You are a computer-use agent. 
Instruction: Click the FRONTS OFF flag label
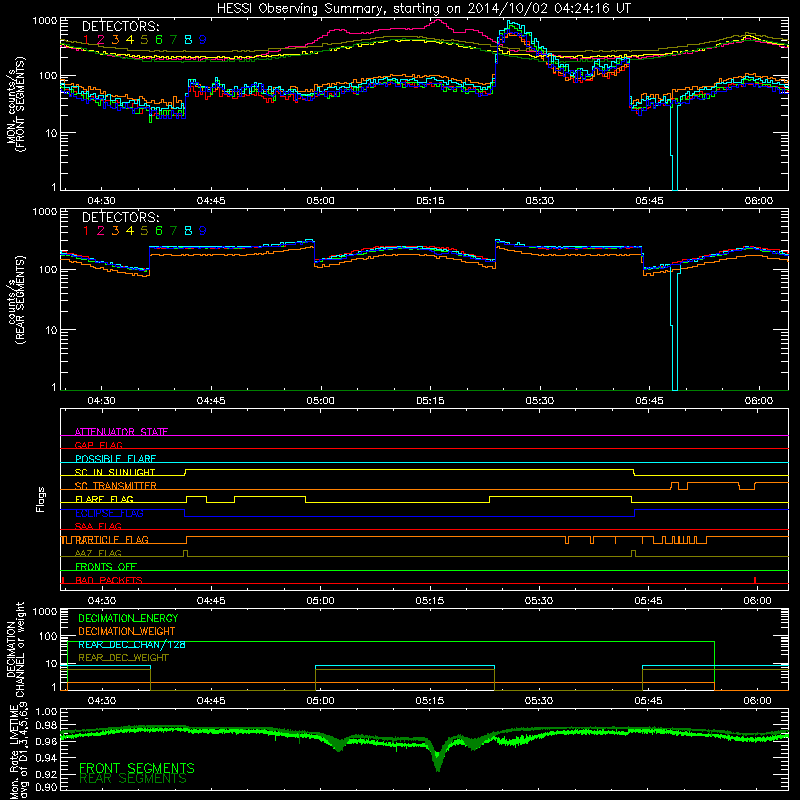[x=106, y=566]
